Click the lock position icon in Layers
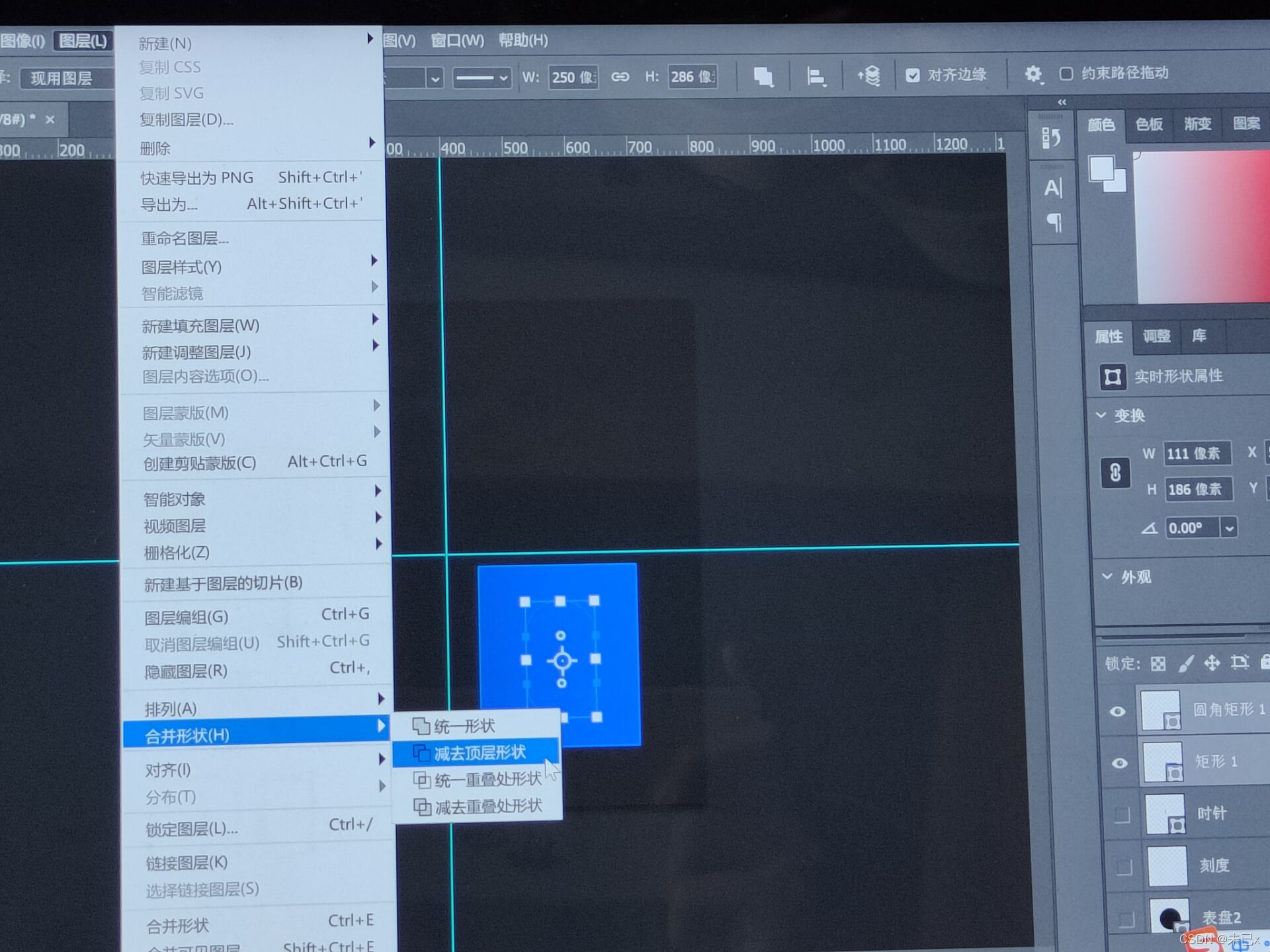This screenshot has width=1270, height=952. pos(1211,663)
